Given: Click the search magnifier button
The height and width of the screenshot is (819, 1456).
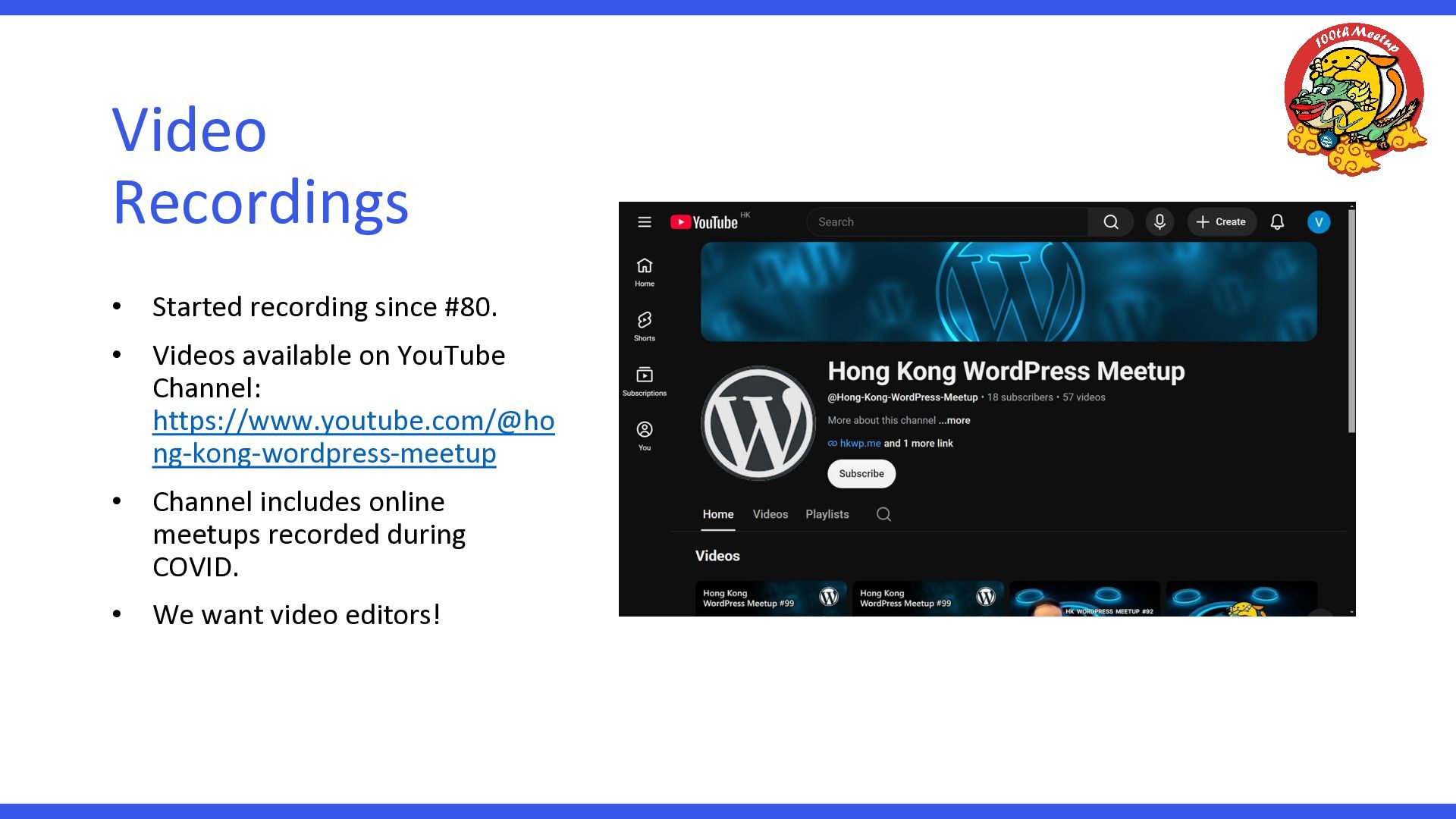Looking at the screenshot, I should coord(1111,222).
